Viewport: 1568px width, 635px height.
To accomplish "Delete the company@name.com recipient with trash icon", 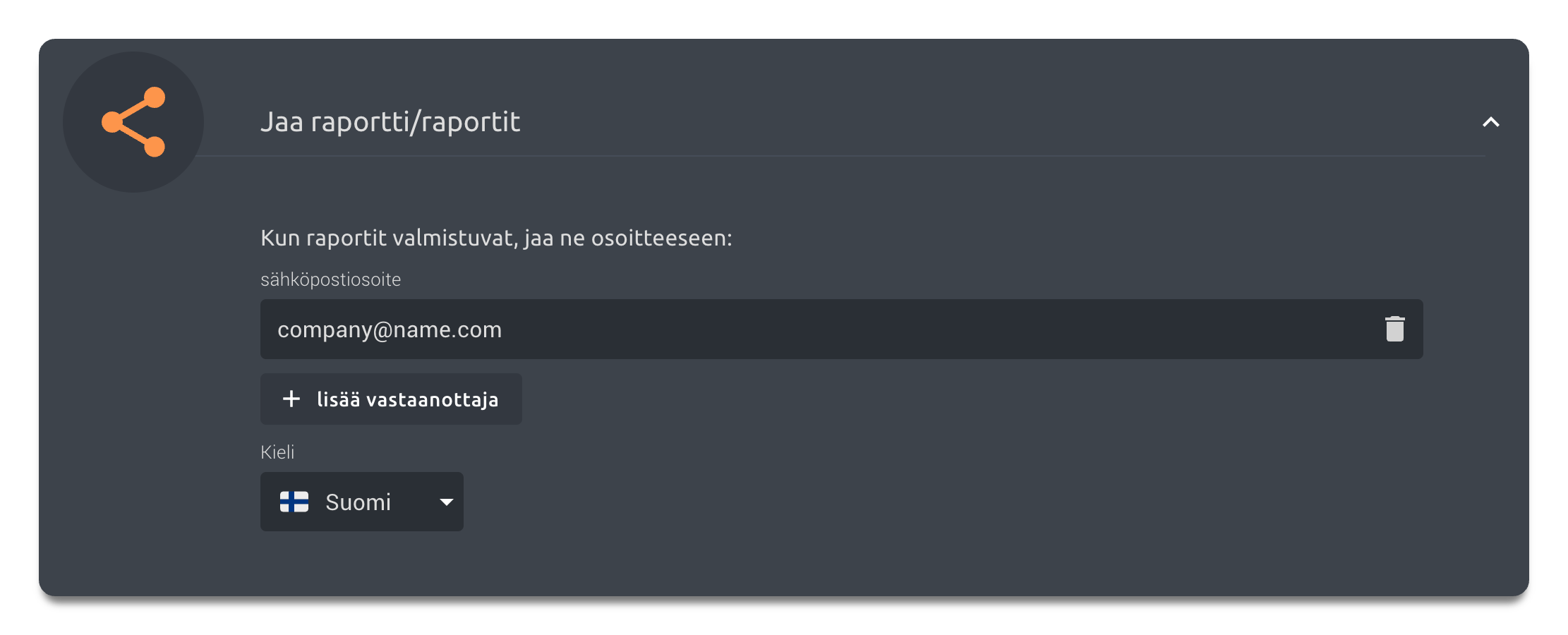I will click(x=1394, y=329).
